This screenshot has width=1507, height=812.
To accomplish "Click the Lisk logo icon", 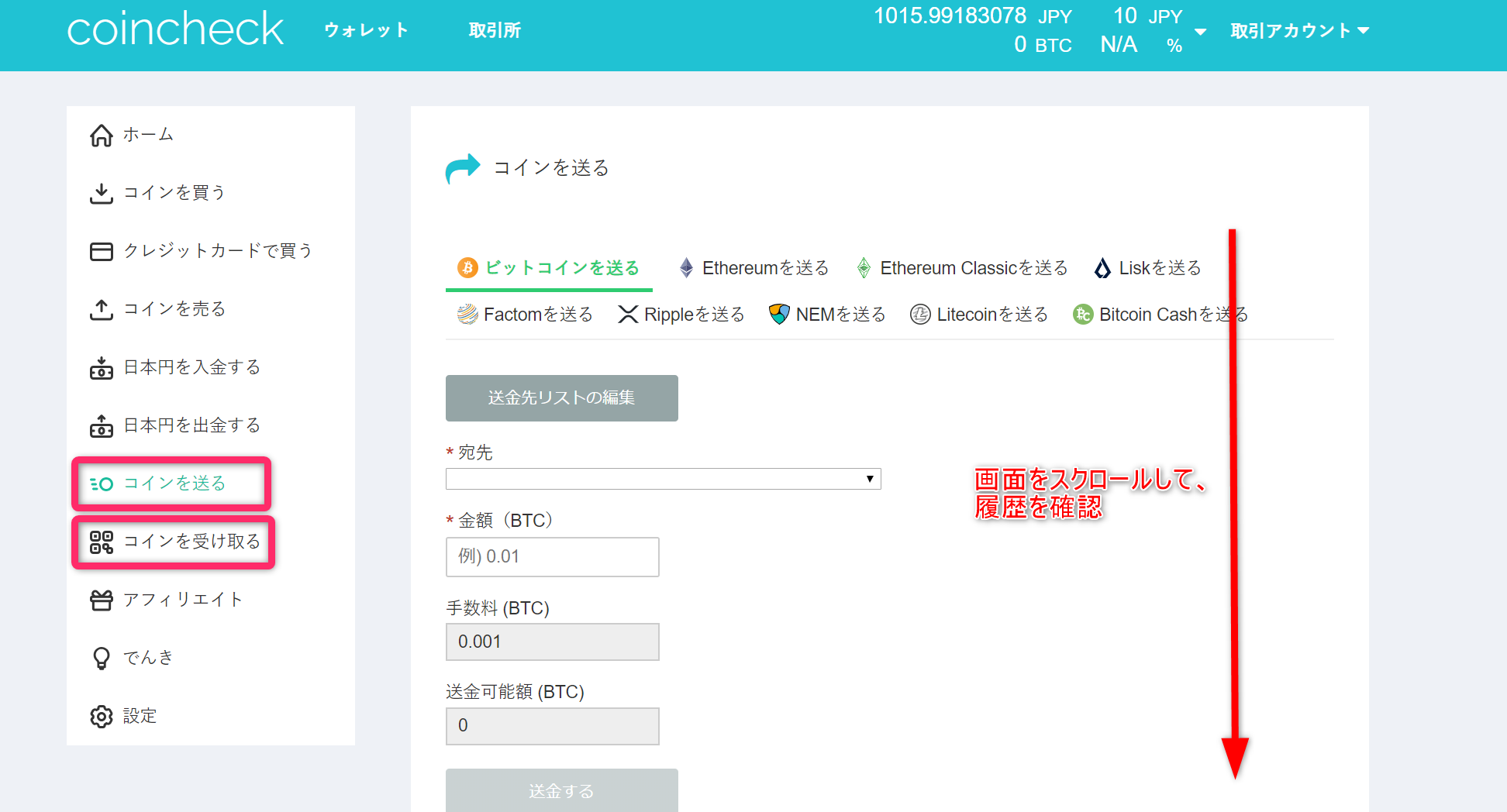I will (x=1102, y=268).
